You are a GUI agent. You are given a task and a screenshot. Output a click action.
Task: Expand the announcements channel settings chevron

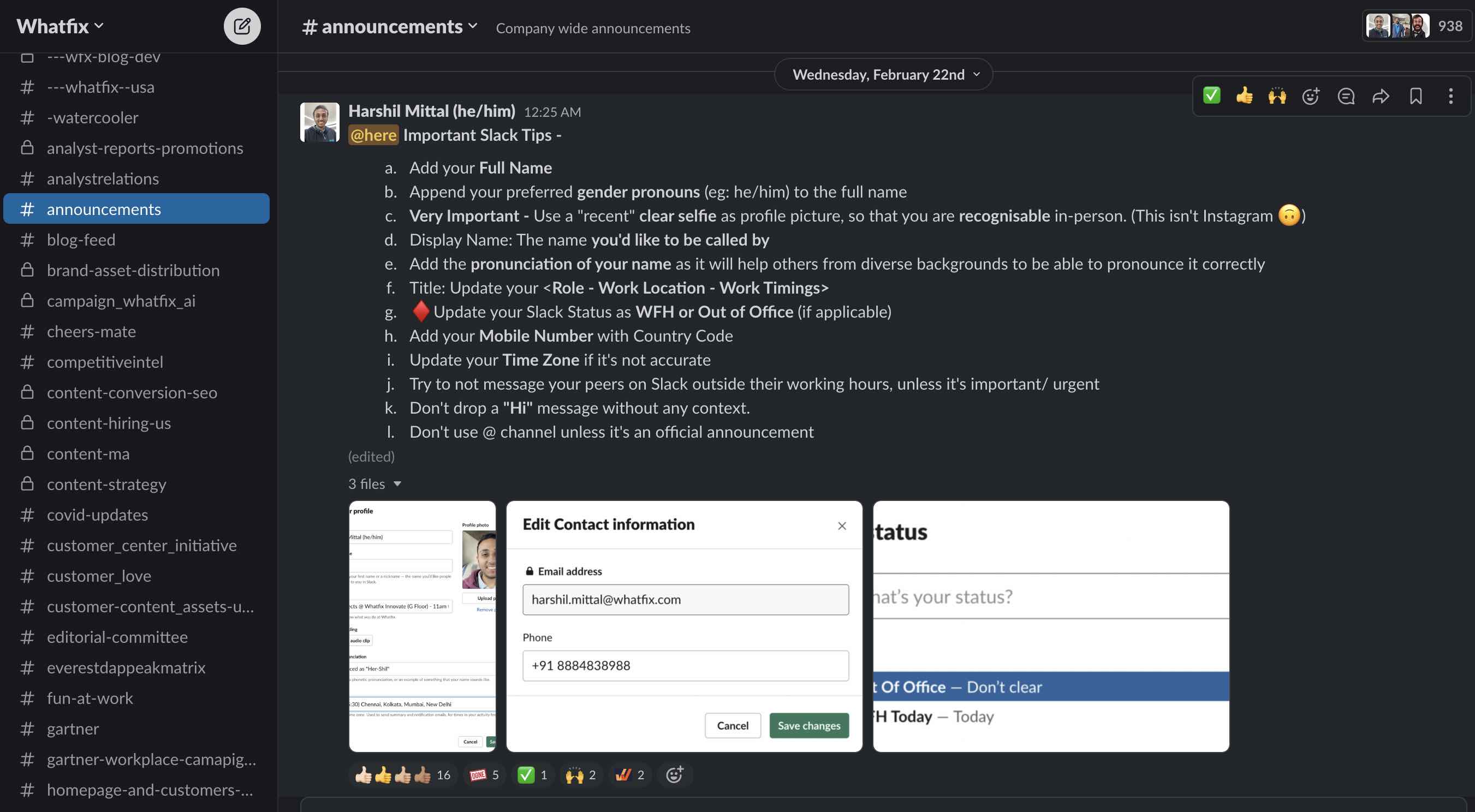coord(471,25)
